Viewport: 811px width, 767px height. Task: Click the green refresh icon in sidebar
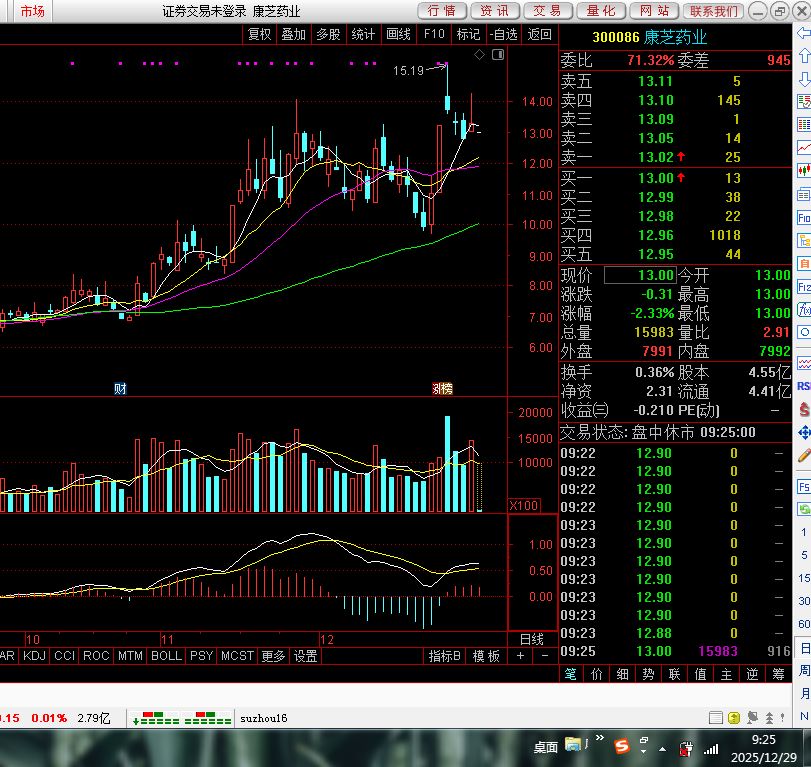[804, 509]
